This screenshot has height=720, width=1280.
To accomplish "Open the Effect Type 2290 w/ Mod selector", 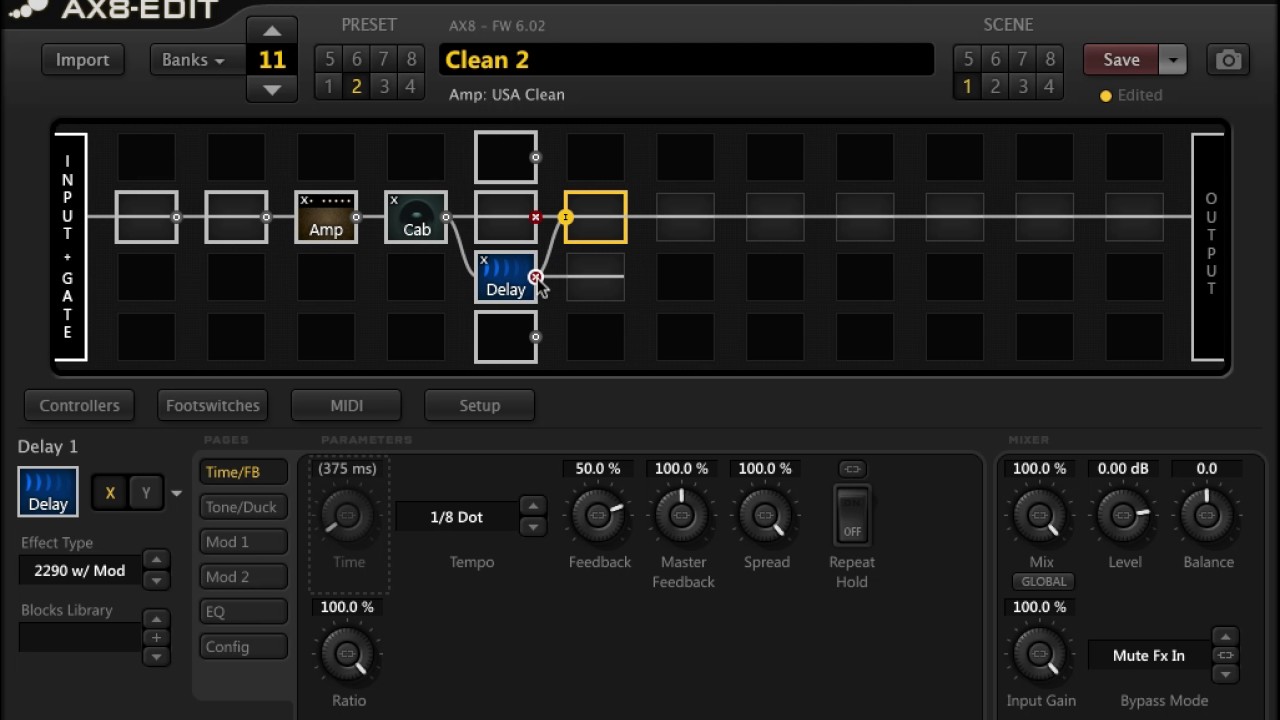I will click(x=80, y=571).
